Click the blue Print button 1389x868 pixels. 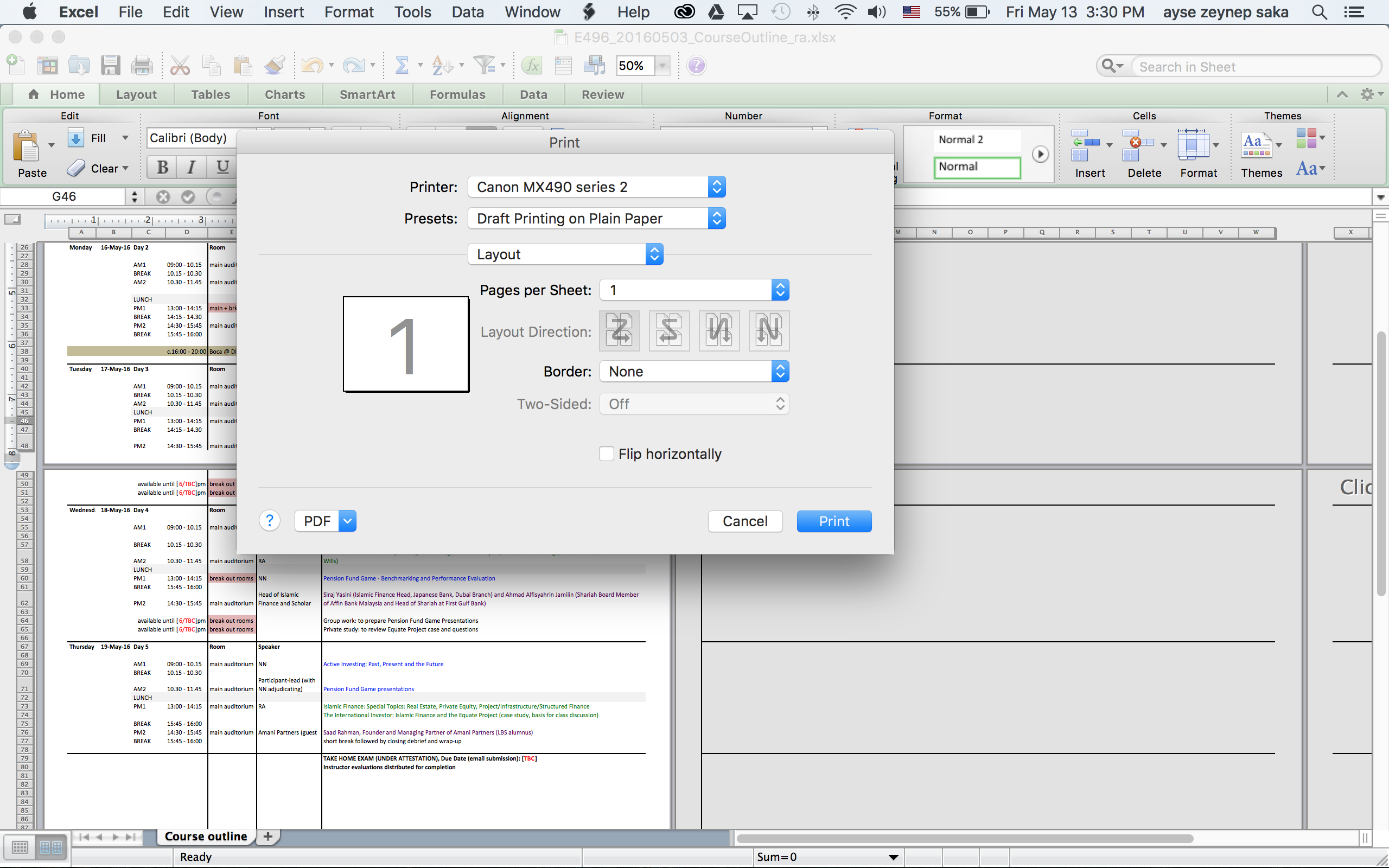(833, 521)
